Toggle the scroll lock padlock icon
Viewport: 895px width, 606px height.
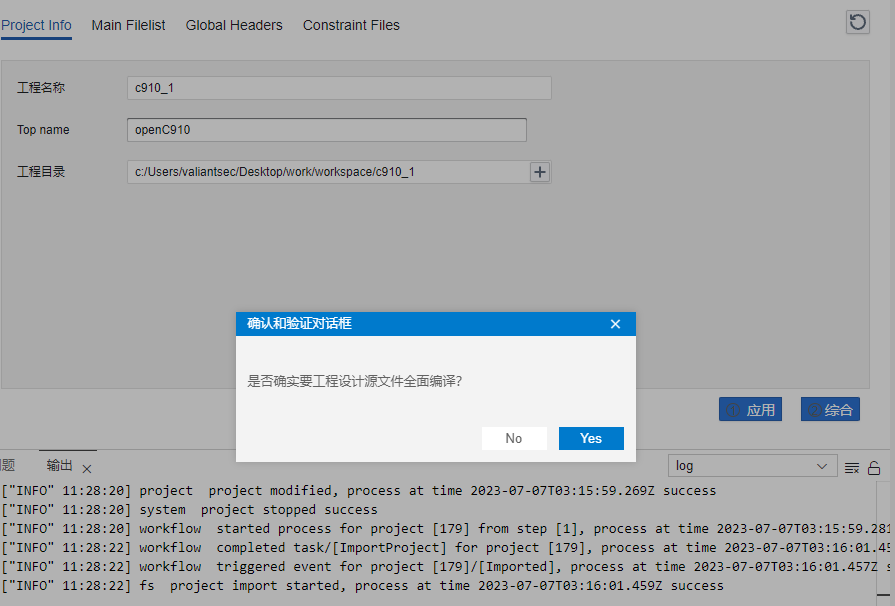point(874,467)
